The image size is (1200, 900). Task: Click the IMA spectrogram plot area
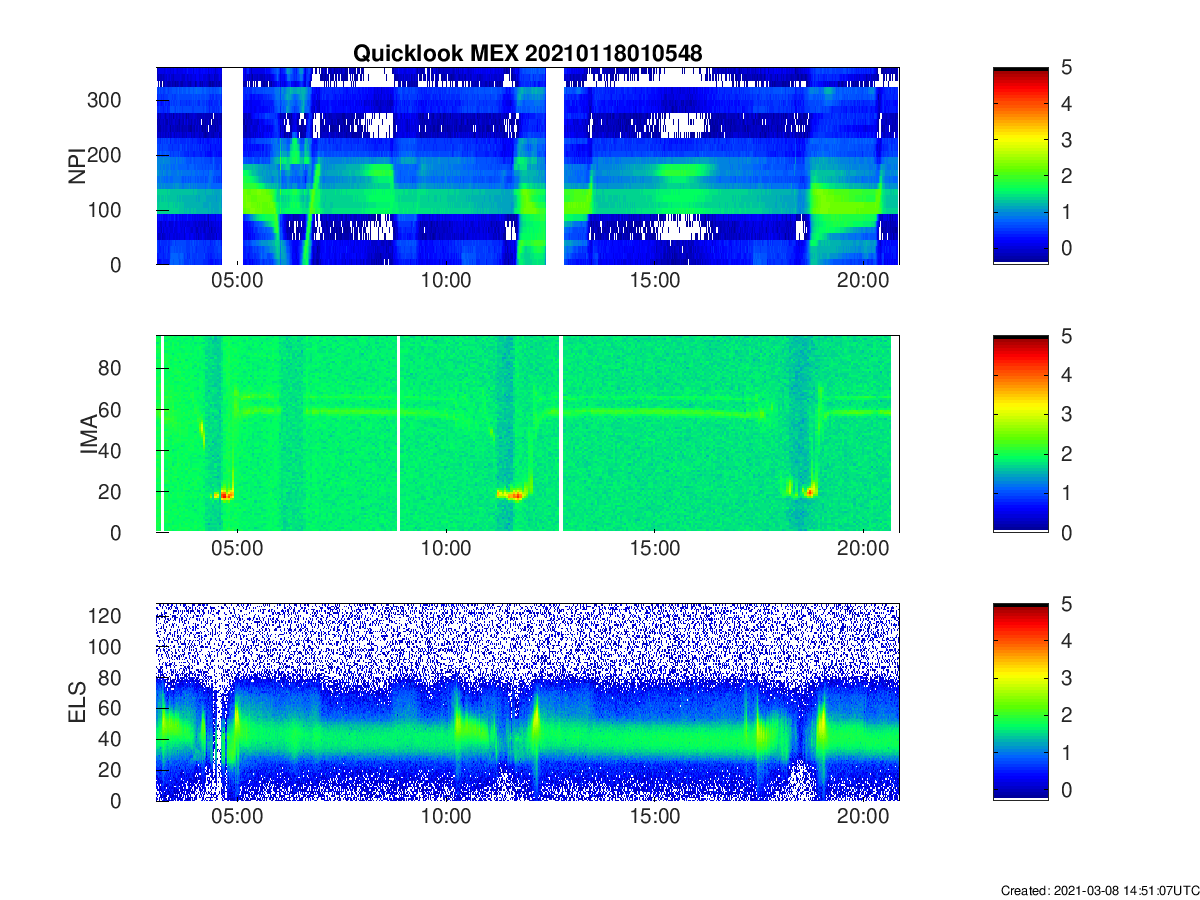[x=528, y=434]
